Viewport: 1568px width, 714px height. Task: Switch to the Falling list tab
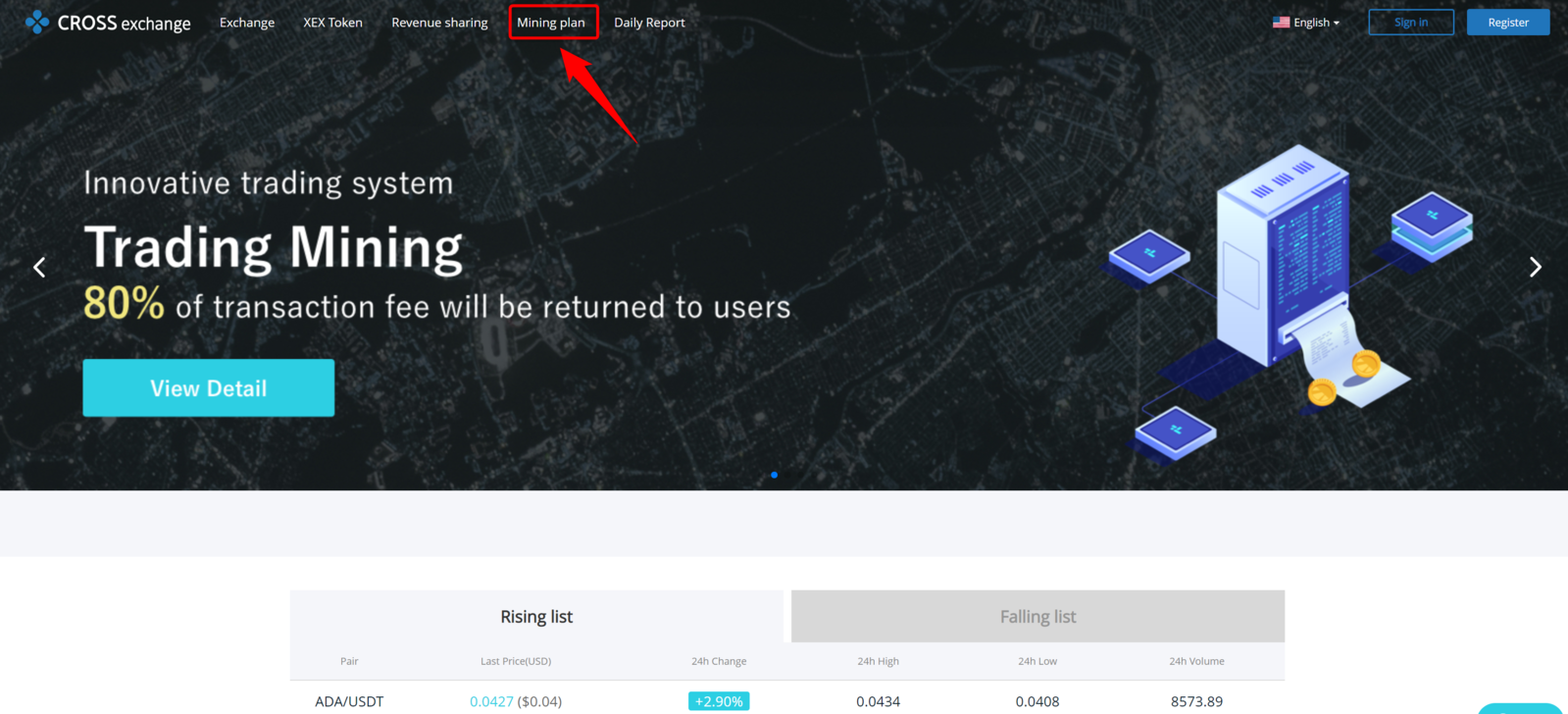[x=1037, y=617]
